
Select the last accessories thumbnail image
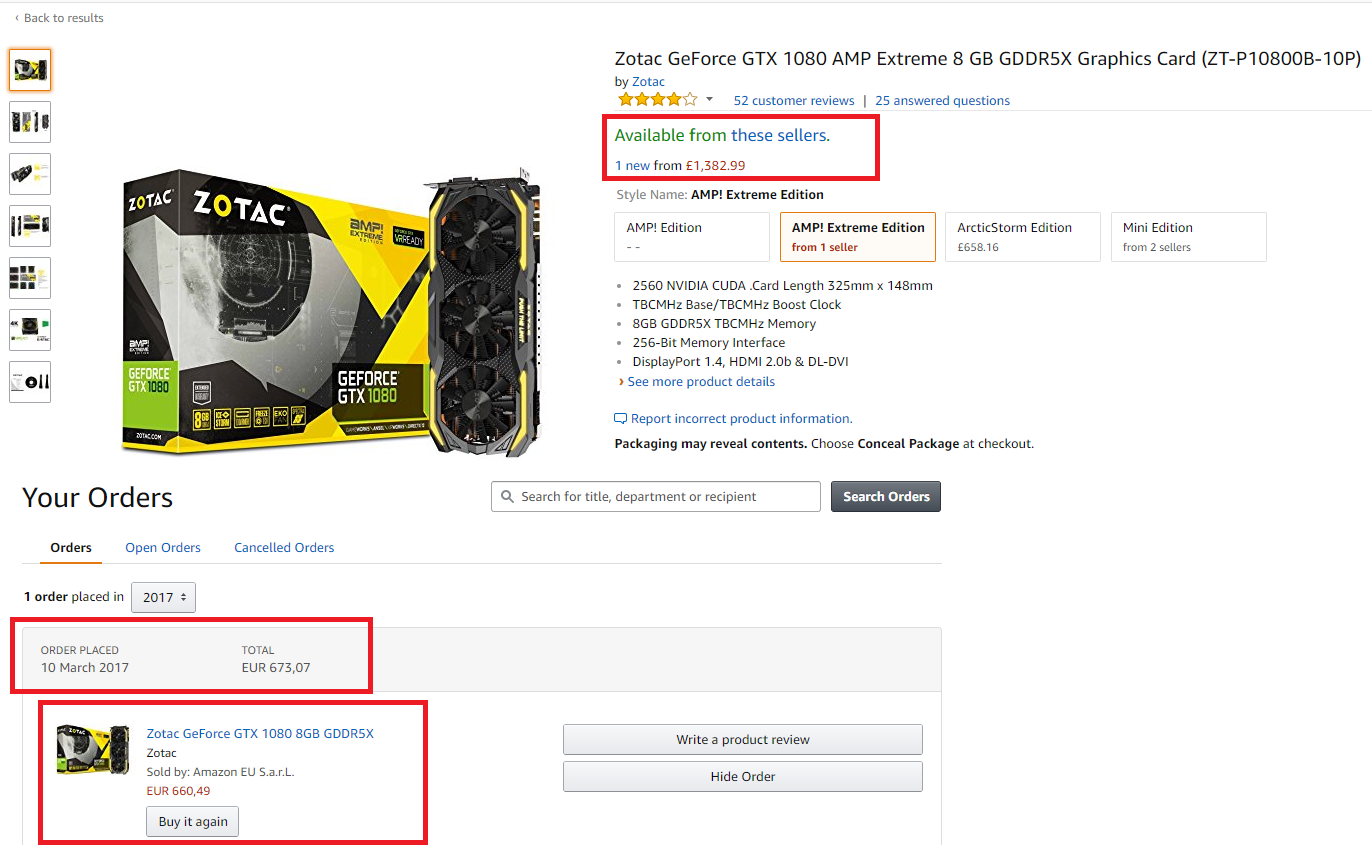[30, 382]
